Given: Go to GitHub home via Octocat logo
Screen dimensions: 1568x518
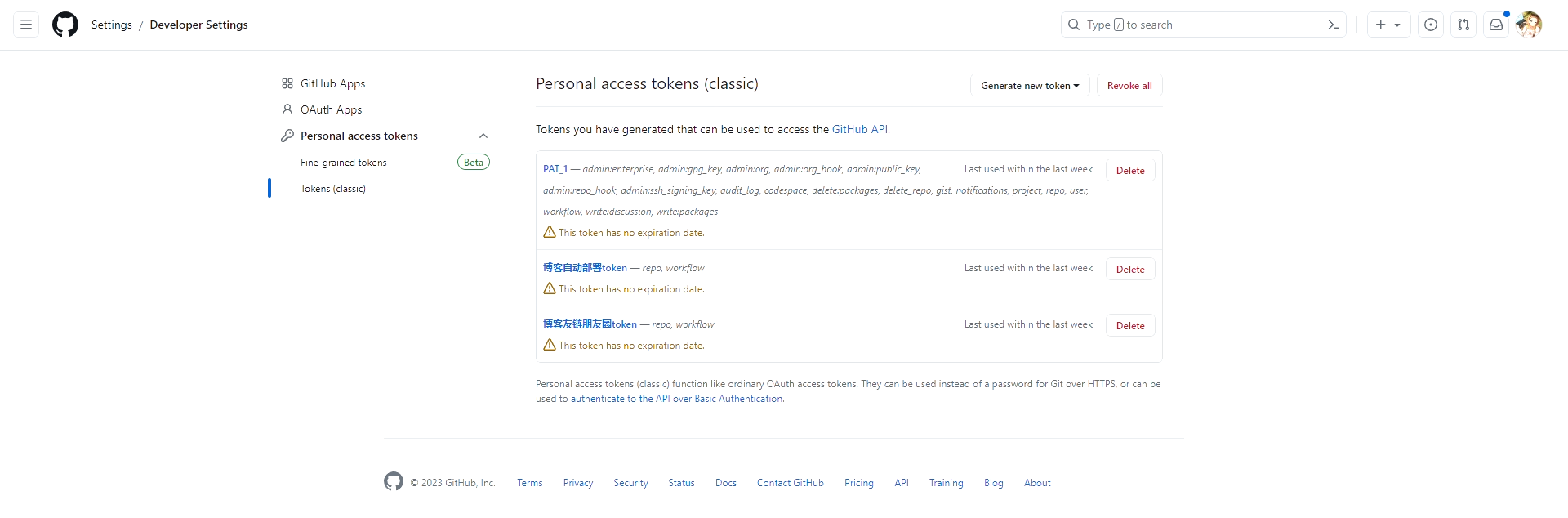Looking at the screenshot, I should tap(65, 25).
